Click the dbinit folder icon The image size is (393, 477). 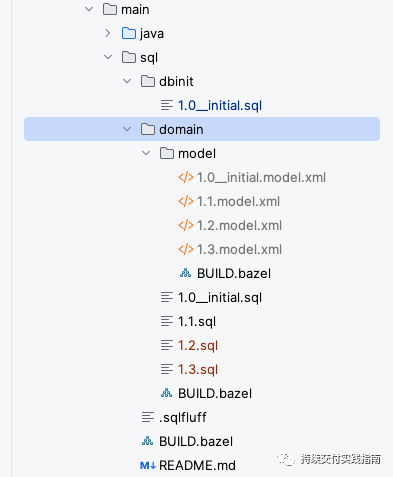point(148,81)
